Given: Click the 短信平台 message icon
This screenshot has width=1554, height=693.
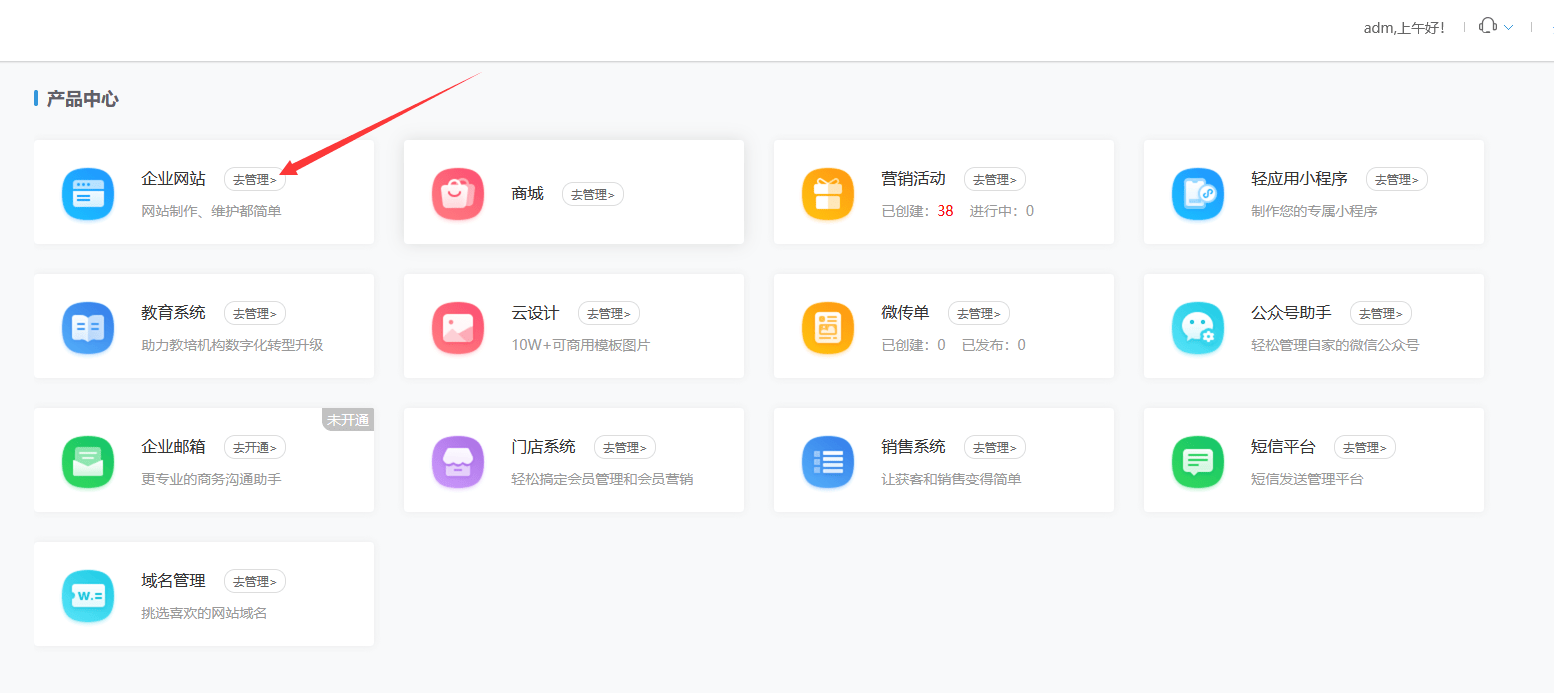Looking at the screenshot, I should 1198,461.
